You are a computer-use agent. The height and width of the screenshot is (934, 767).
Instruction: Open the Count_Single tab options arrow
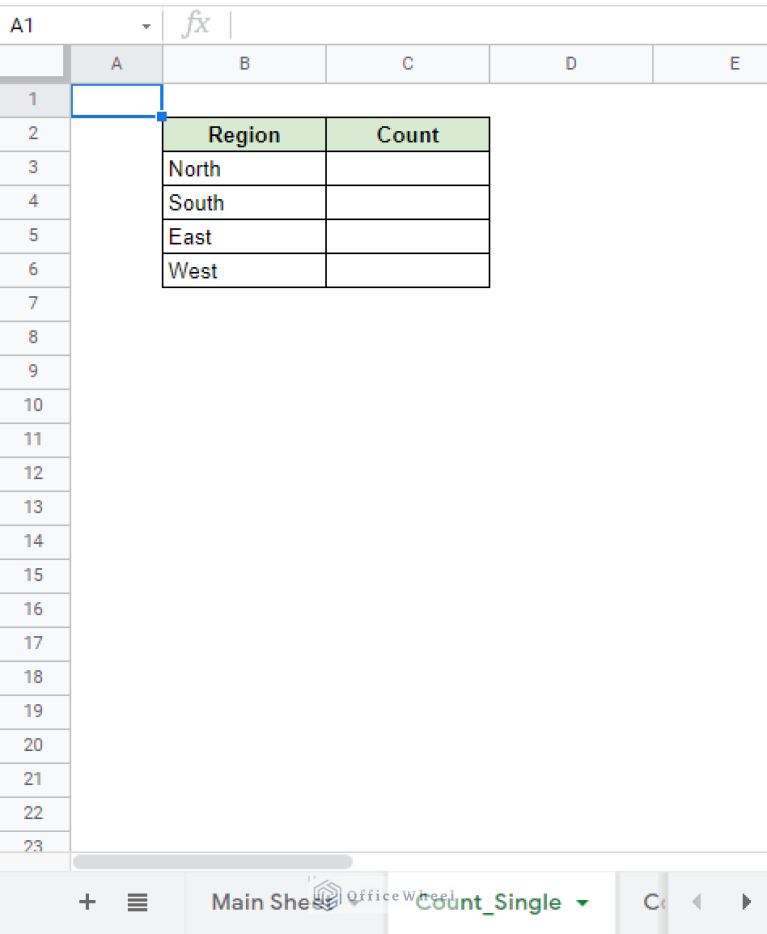582,902
